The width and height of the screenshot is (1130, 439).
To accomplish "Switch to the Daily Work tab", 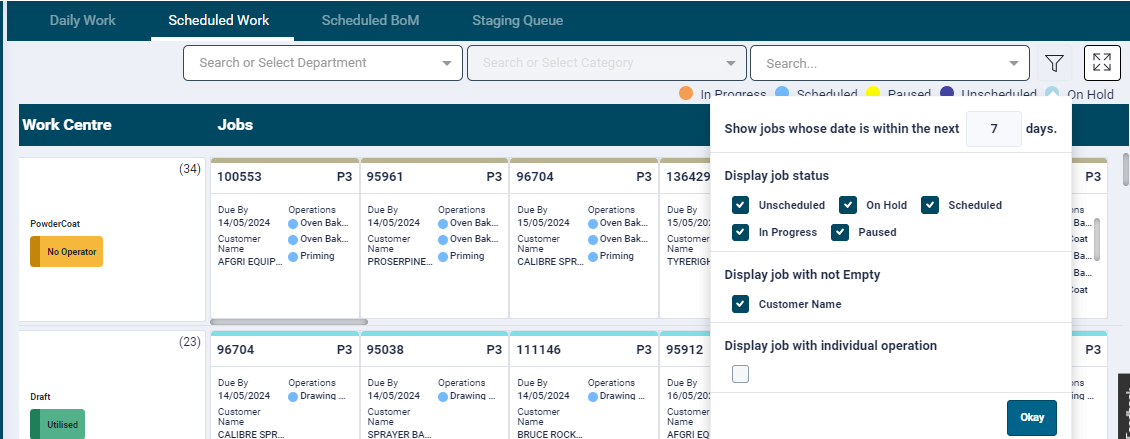I will click(x=83, y=20).
